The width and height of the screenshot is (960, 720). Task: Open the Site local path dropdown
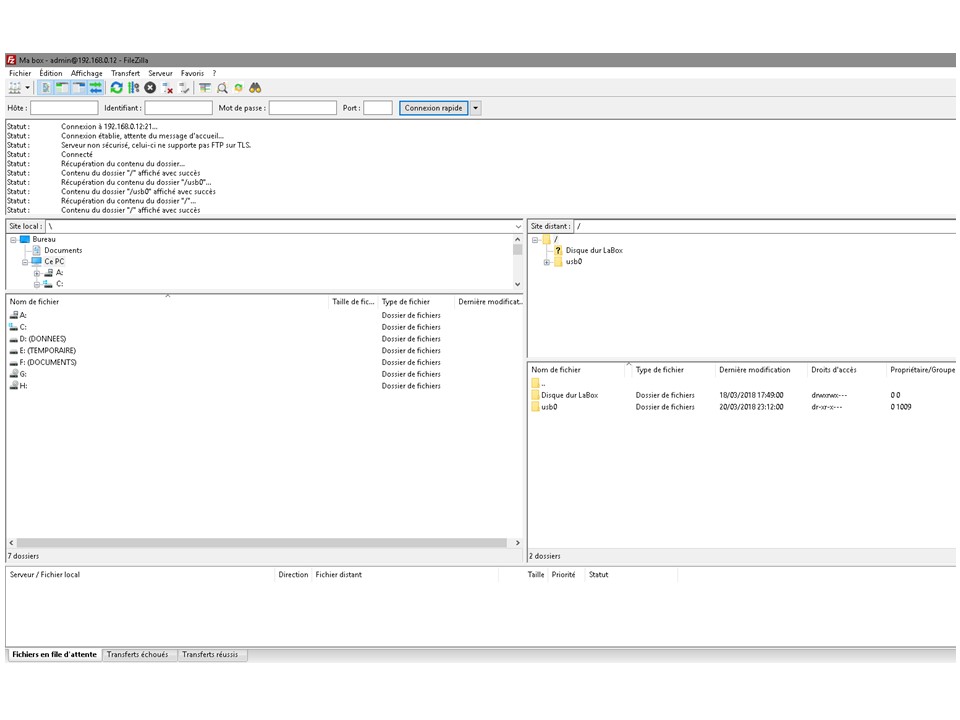pos(518,226)
